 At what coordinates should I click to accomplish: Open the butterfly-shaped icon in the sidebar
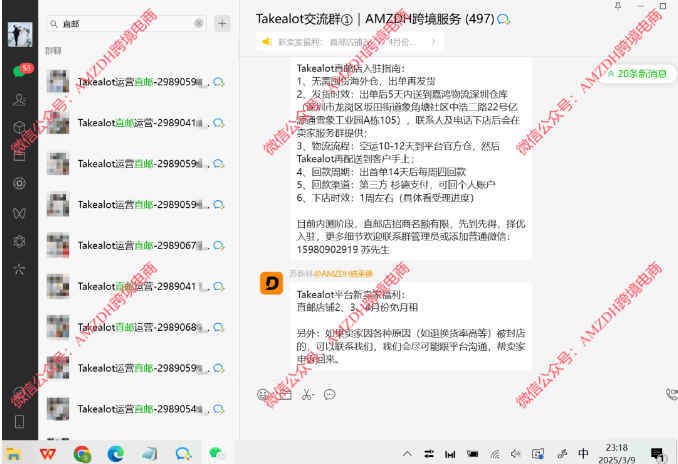[x=19, y=213]
